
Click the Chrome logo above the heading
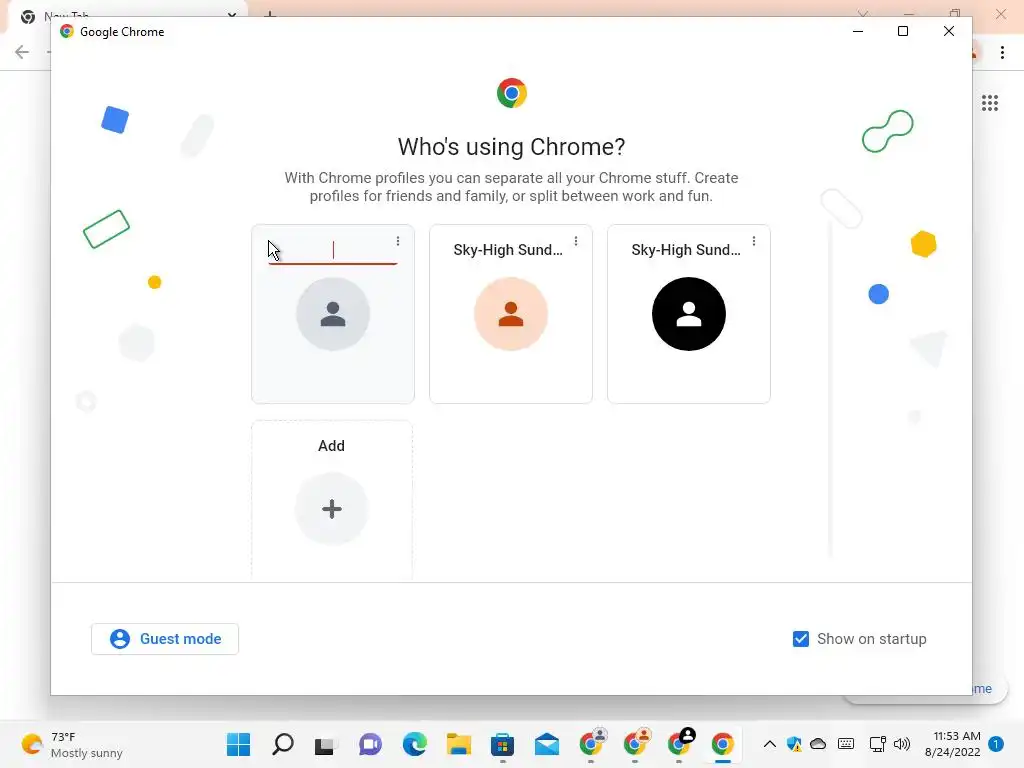pos(511,93)
